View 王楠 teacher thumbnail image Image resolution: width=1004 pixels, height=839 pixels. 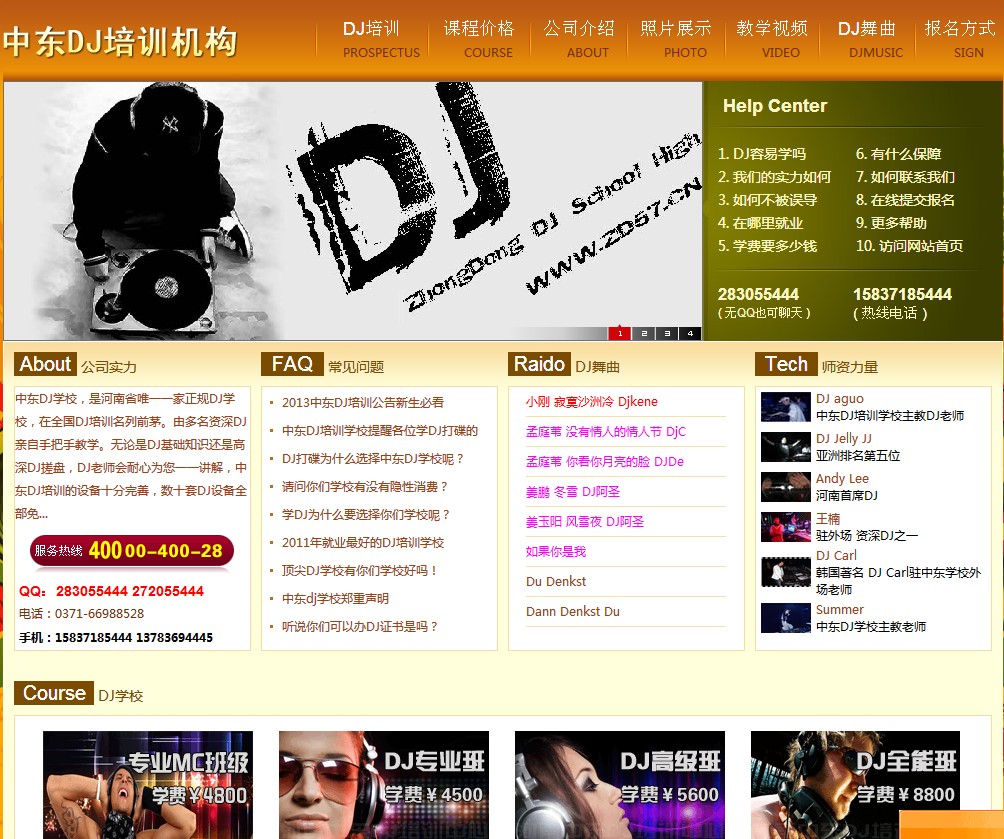[785, 527]
